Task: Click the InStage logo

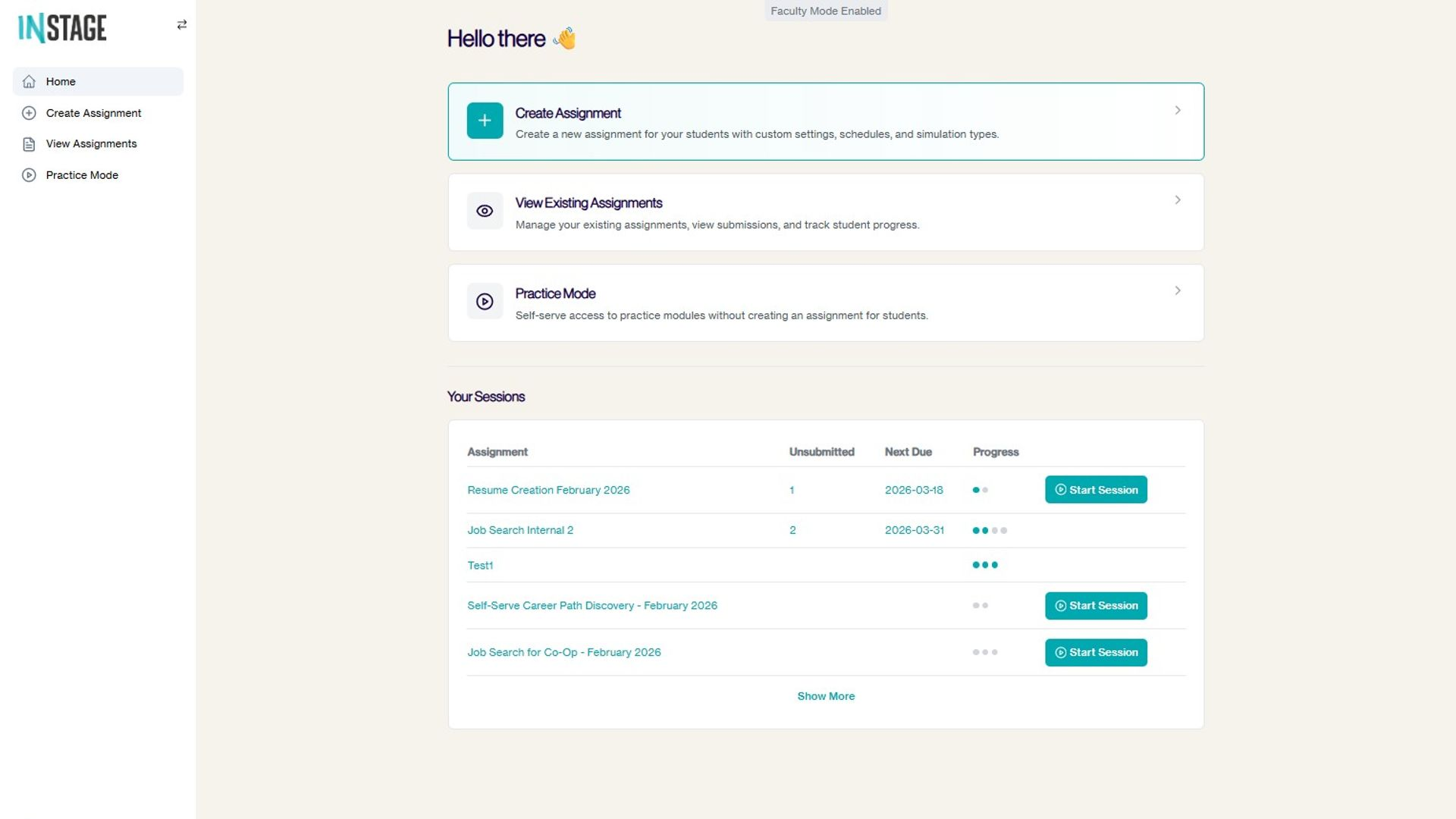Action: [62, 28]
